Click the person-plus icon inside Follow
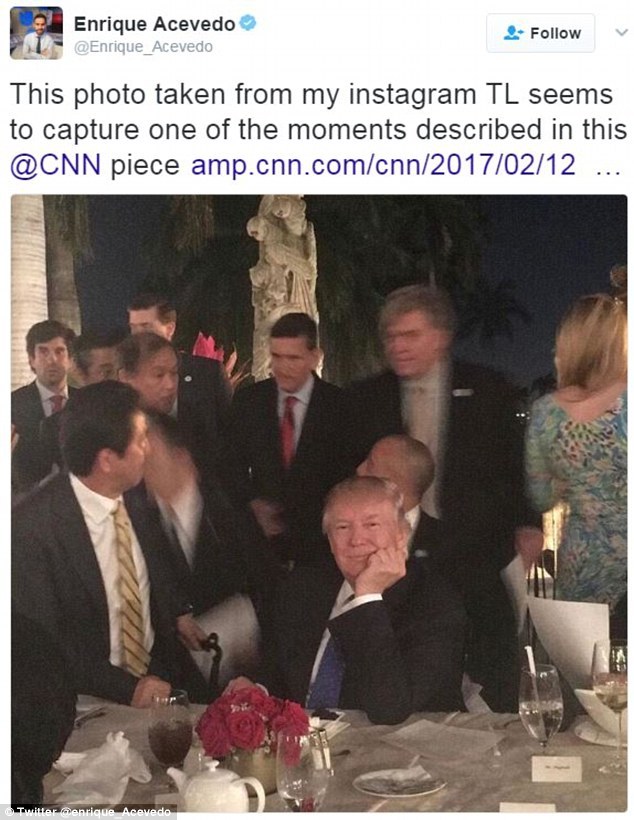Image resolution: width=634 pixels, height=820 pixels. point(513,33)
